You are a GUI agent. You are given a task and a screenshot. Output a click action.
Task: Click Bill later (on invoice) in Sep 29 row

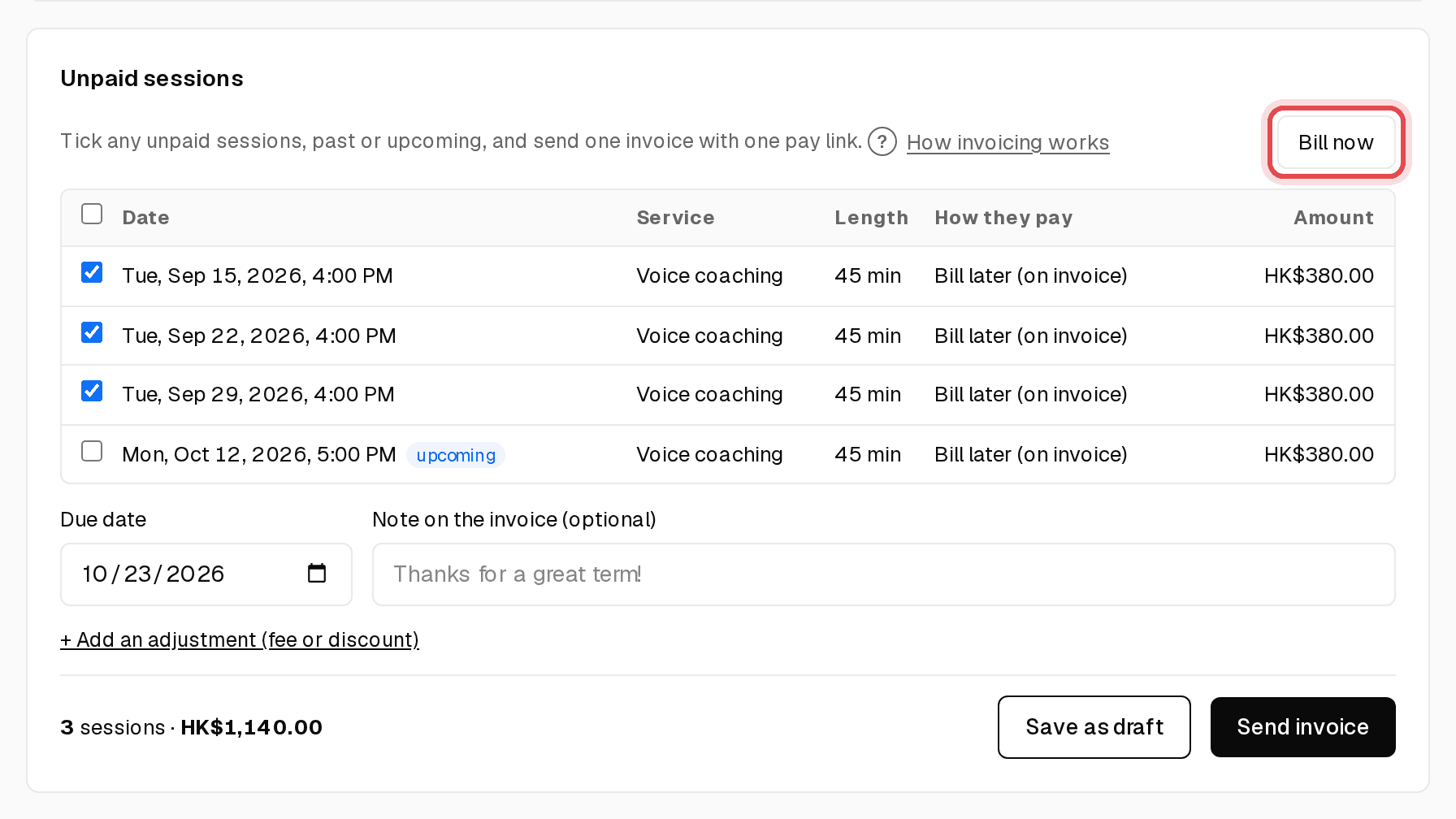click(x=1030, y=394)
